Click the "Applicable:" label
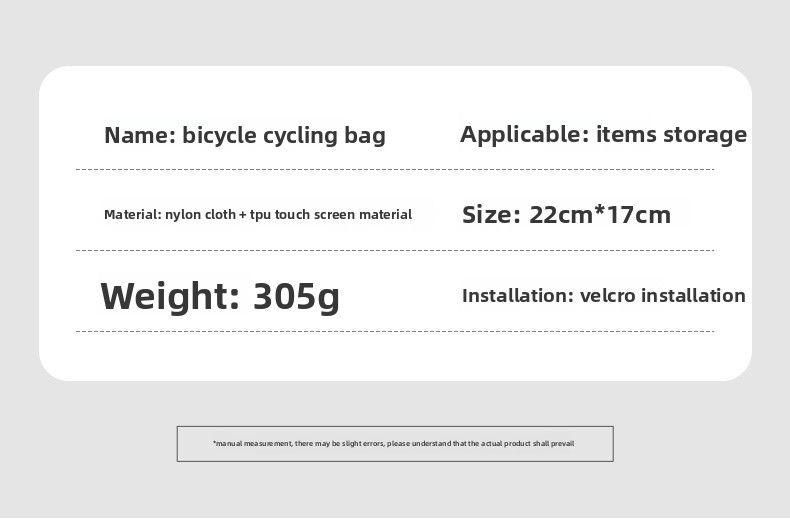The image size is (790, 525). click(x=523, y=134)
